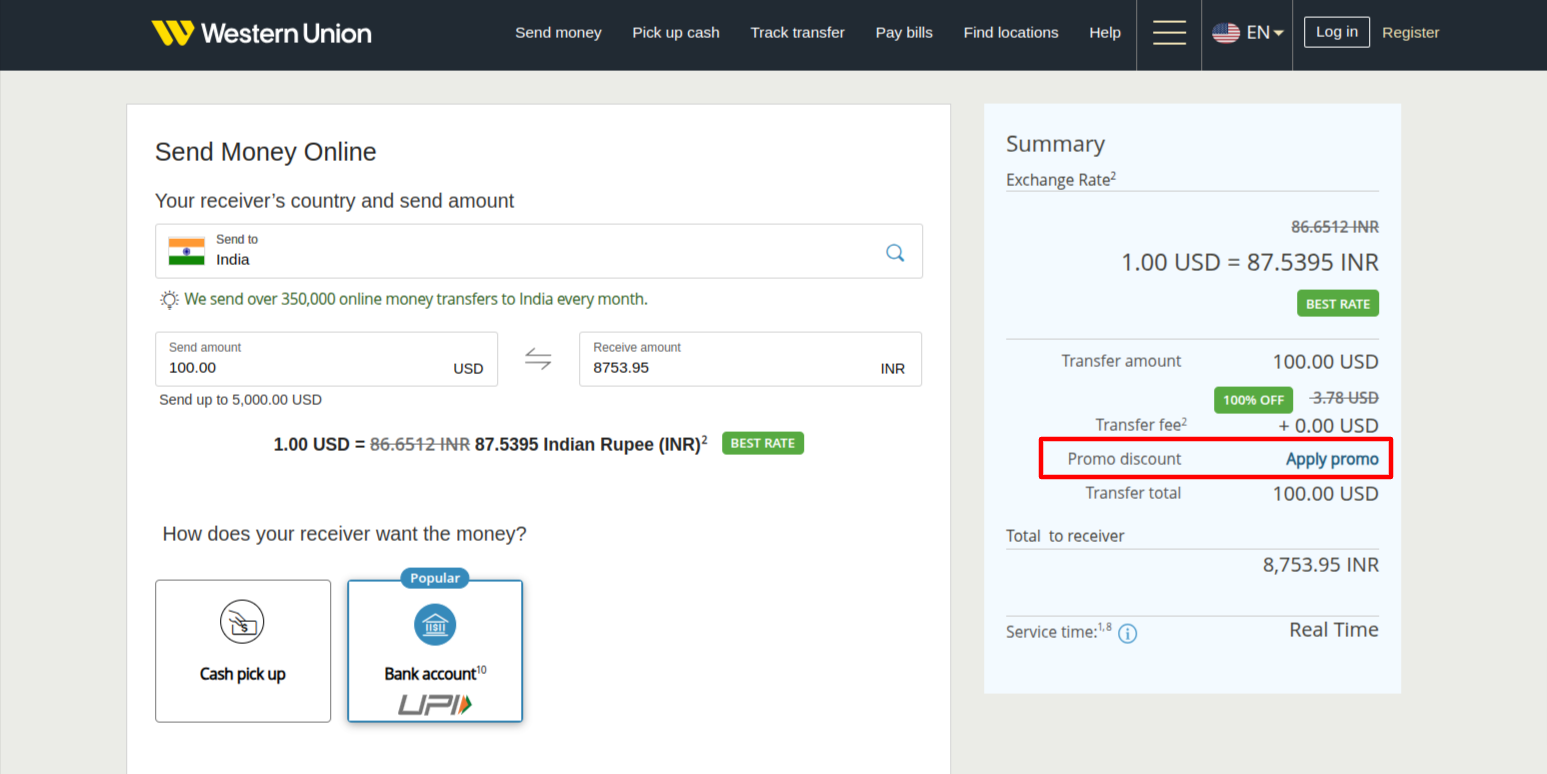Click BEST RATE badge under amount fields
Viewport: 1547px width, 774px height.
coord(763,443)
